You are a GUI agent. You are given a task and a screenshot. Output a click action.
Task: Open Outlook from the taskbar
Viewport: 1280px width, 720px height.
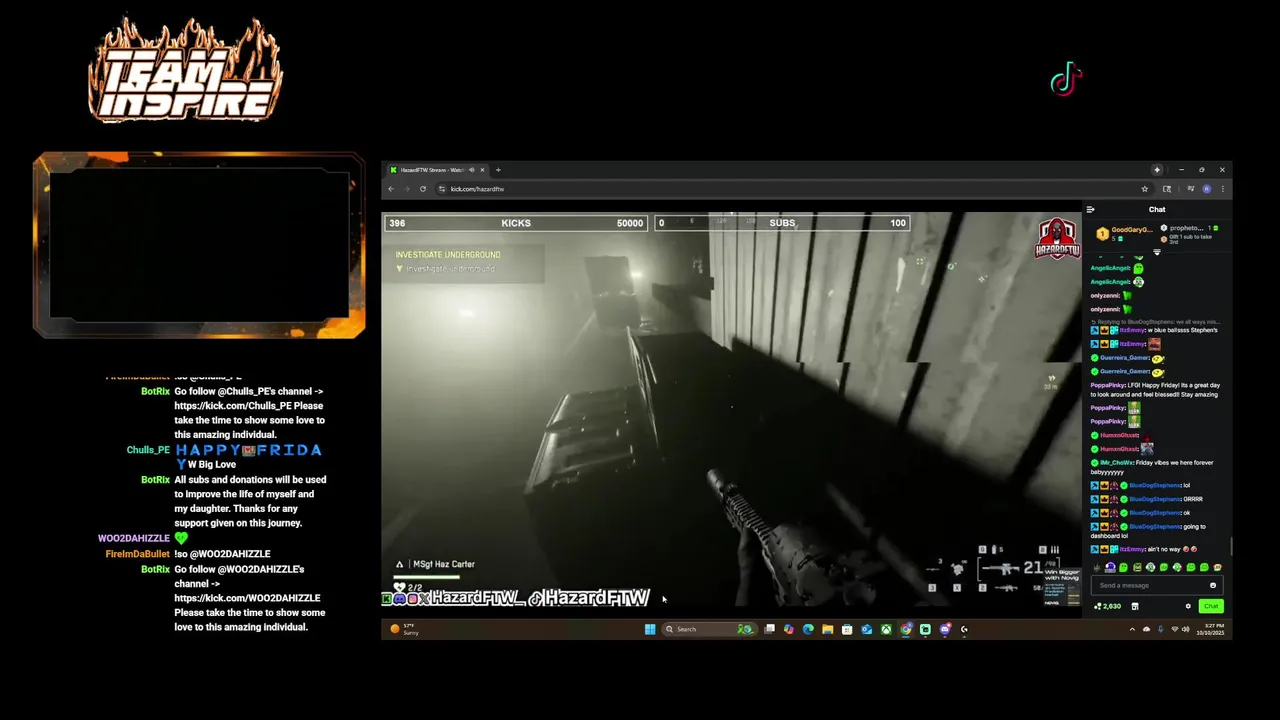tap(867, 629)
